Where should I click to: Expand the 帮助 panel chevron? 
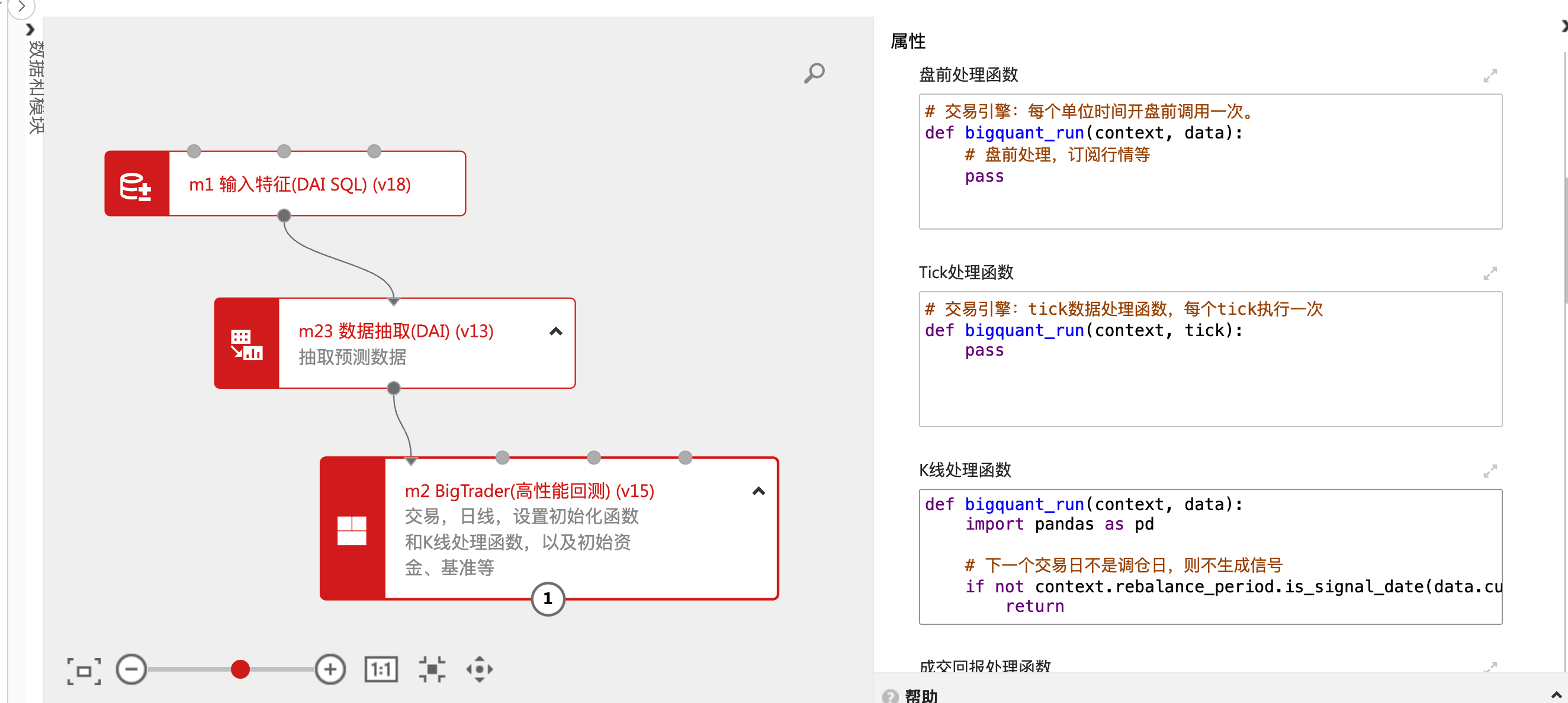click(x=1556, y=695)
